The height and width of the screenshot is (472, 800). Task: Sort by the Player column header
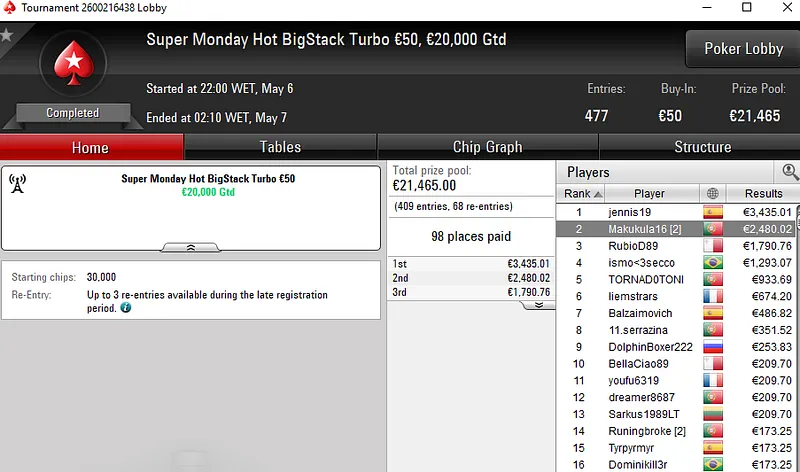point(649,193)
